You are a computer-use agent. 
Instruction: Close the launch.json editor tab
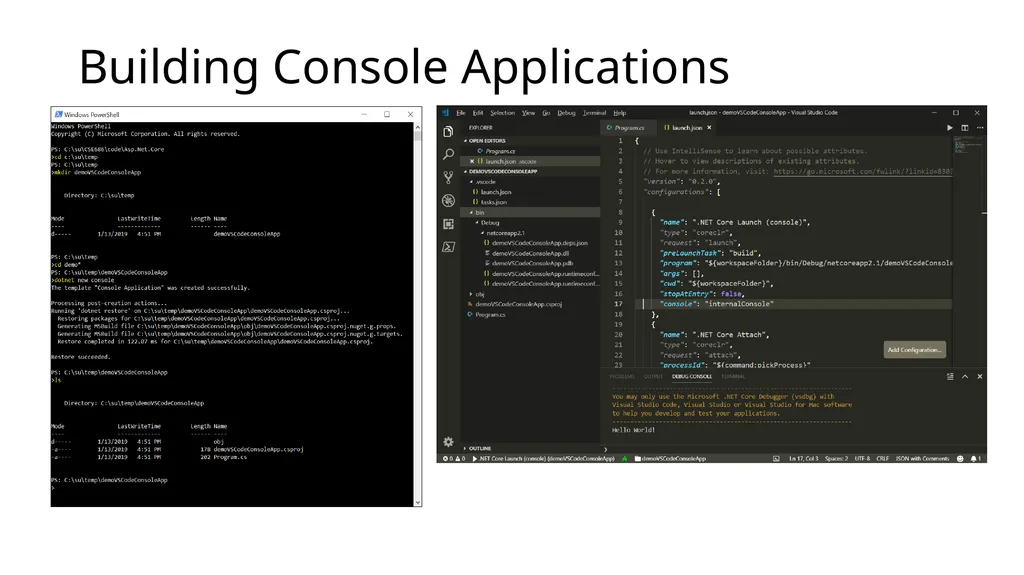click(709, 128)
